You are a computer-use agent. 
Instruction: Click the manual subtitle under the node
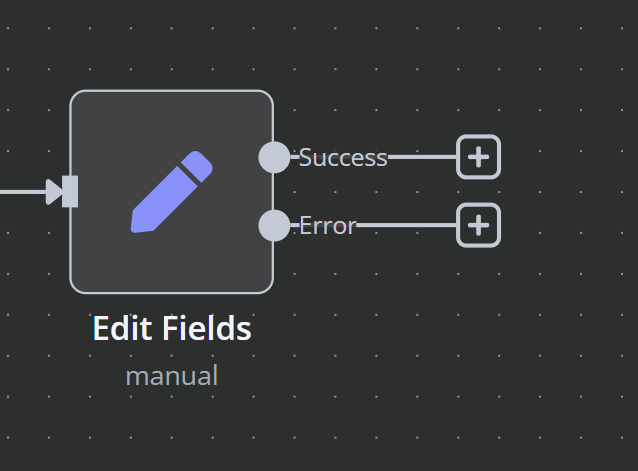pos(172,376)
